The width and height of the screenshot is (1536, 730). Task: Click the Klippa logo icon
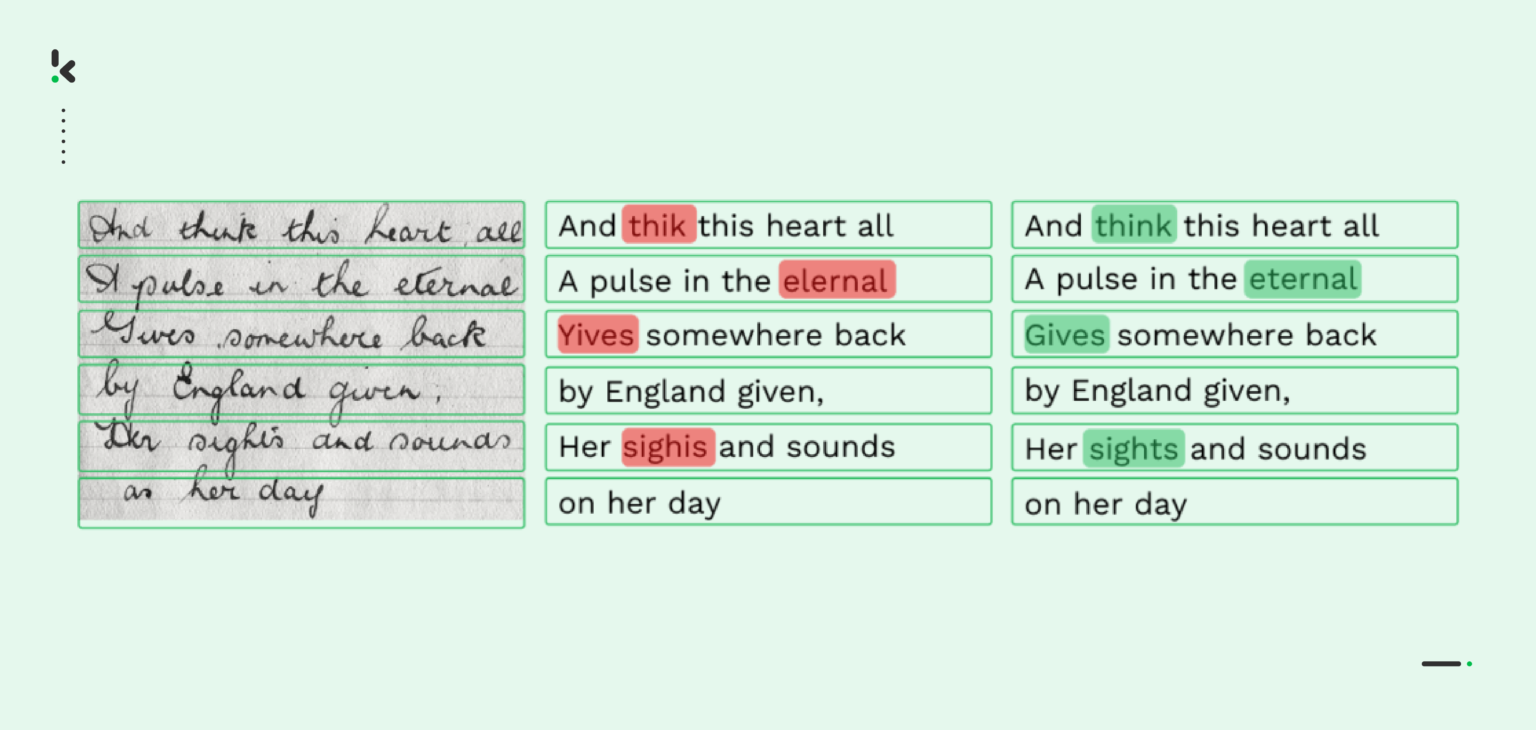coord(63,66)
